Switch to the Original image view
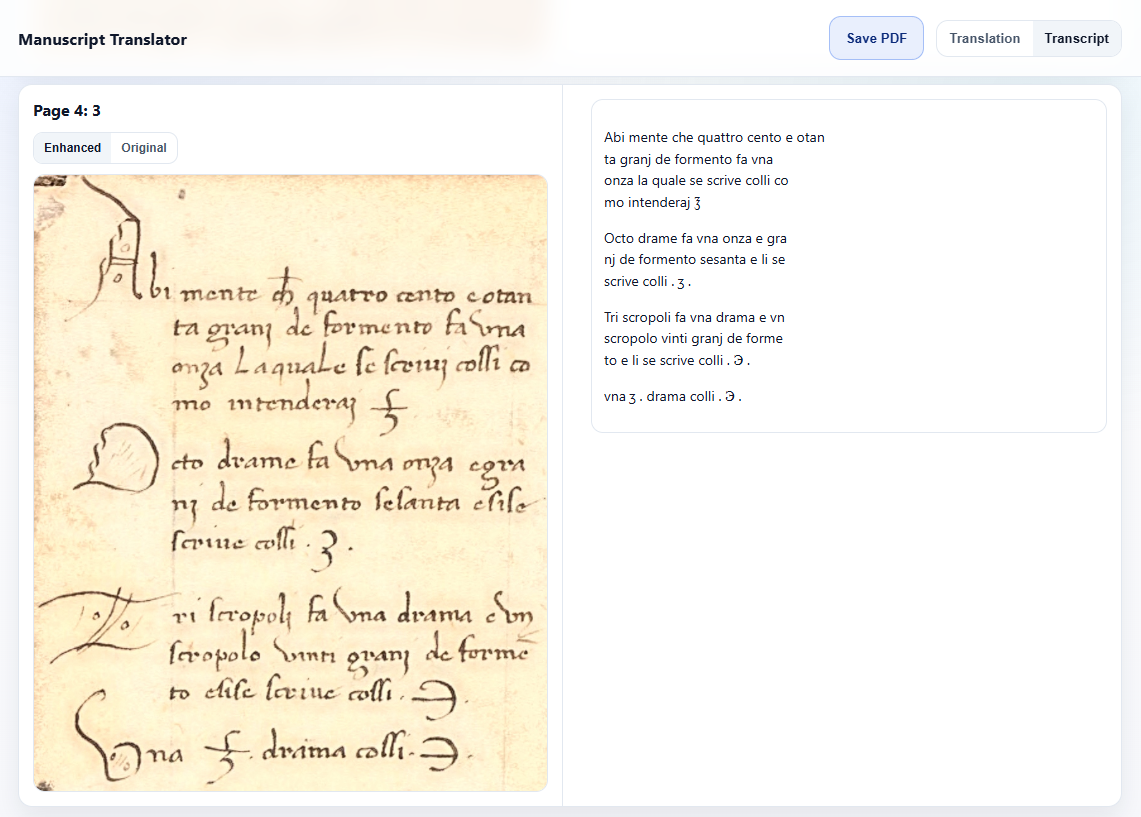The width and height of the screenshot is (1141, 817). [144, 148]
